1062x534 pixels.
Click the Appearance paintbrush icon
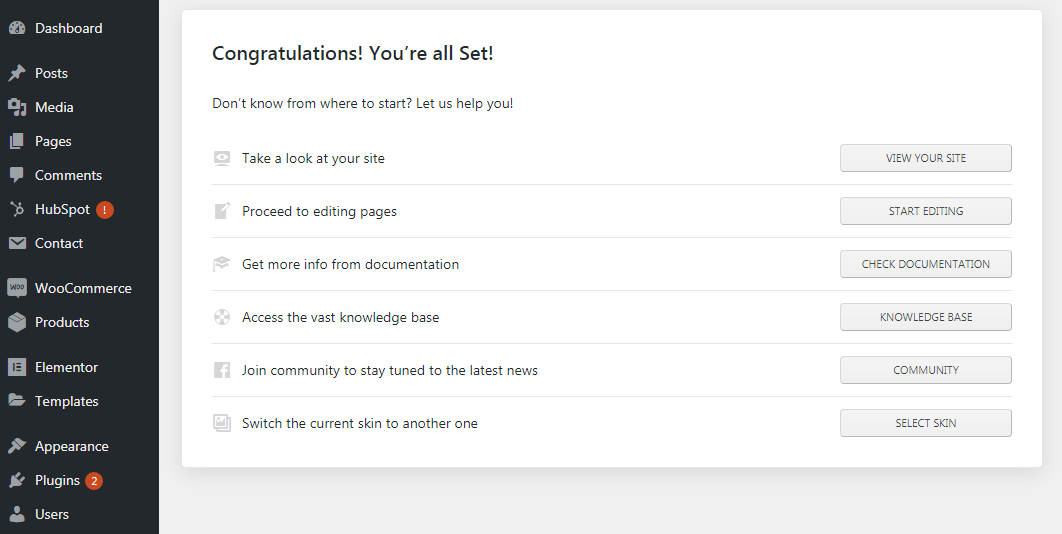pyautogui.click(x=17, y=446)
